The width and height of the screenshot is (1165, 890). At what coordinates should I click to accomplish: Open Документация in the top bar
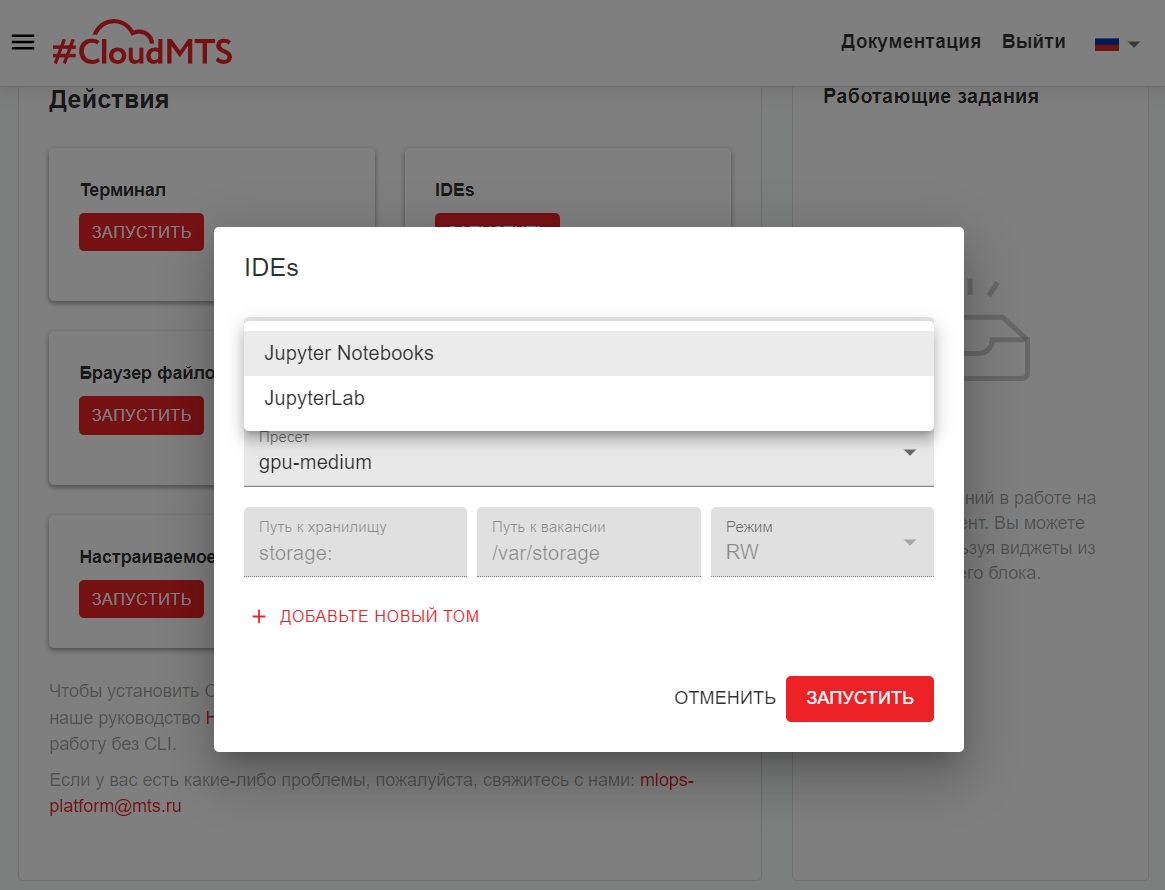click(910, 41)
